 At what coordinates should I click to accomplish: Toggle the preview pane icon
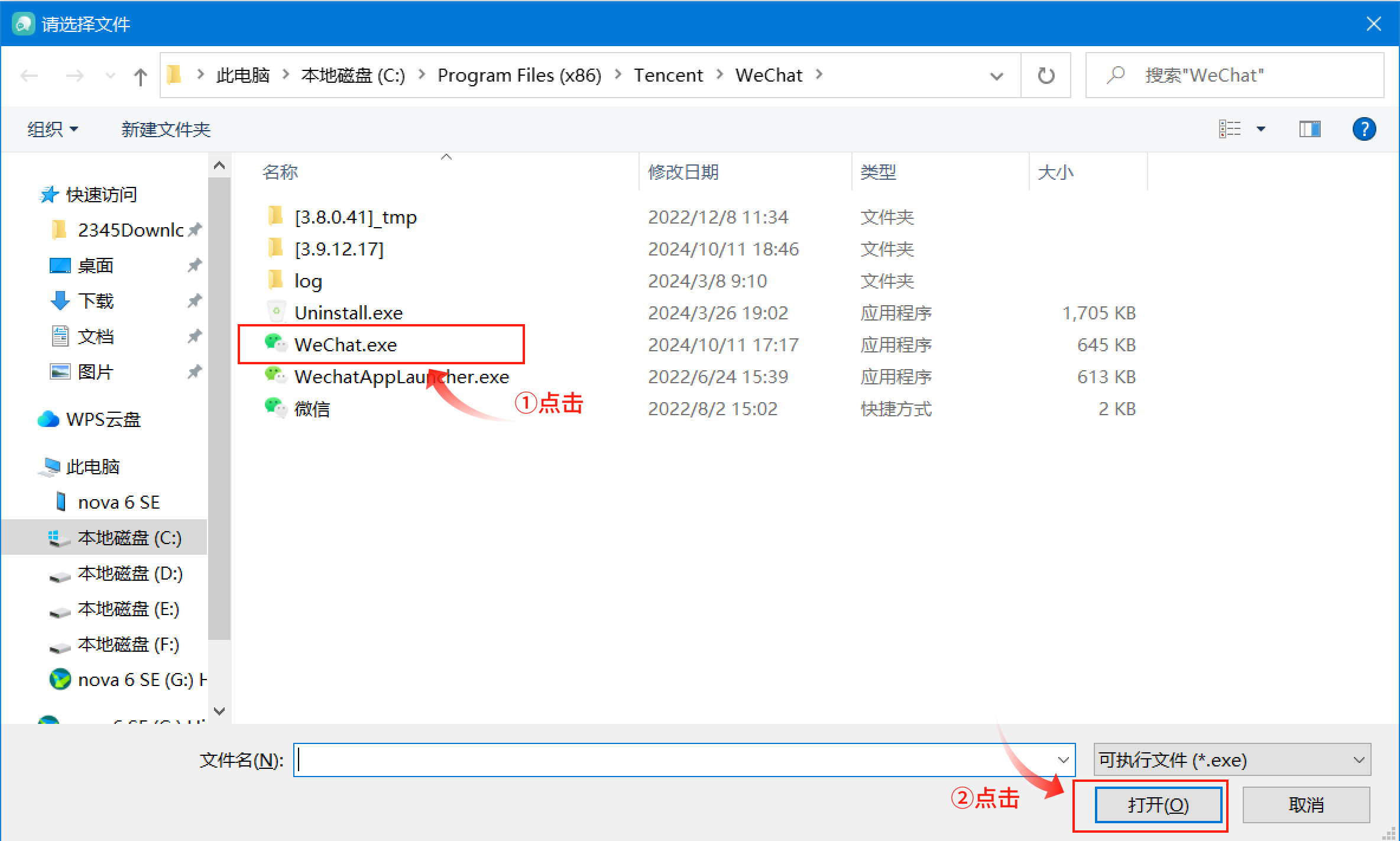pyautogui.click(x=1310, y=129)
